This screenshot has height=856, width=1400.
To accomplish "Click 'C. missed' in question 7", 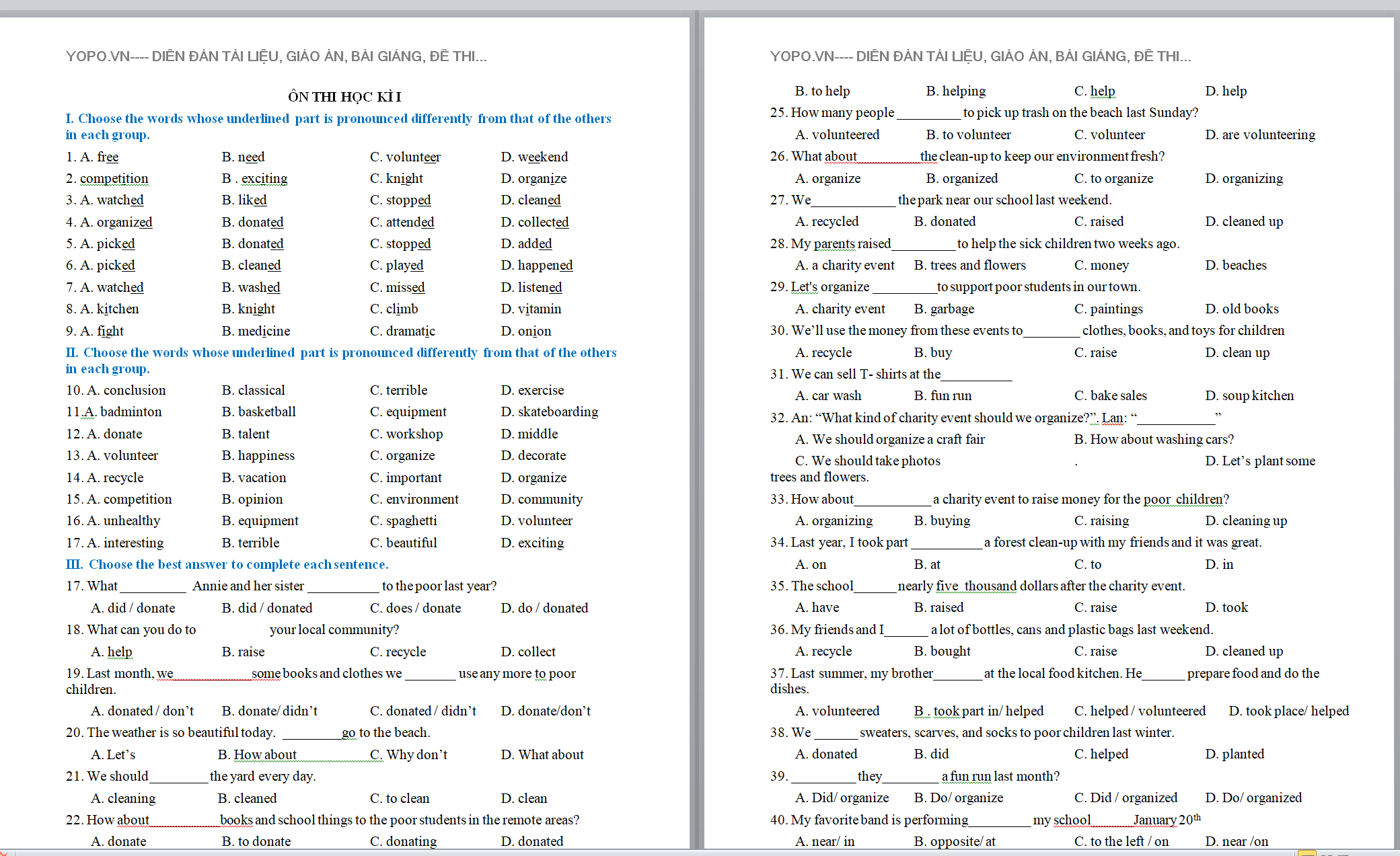I will pyautogui.click(x=397, y=287).
